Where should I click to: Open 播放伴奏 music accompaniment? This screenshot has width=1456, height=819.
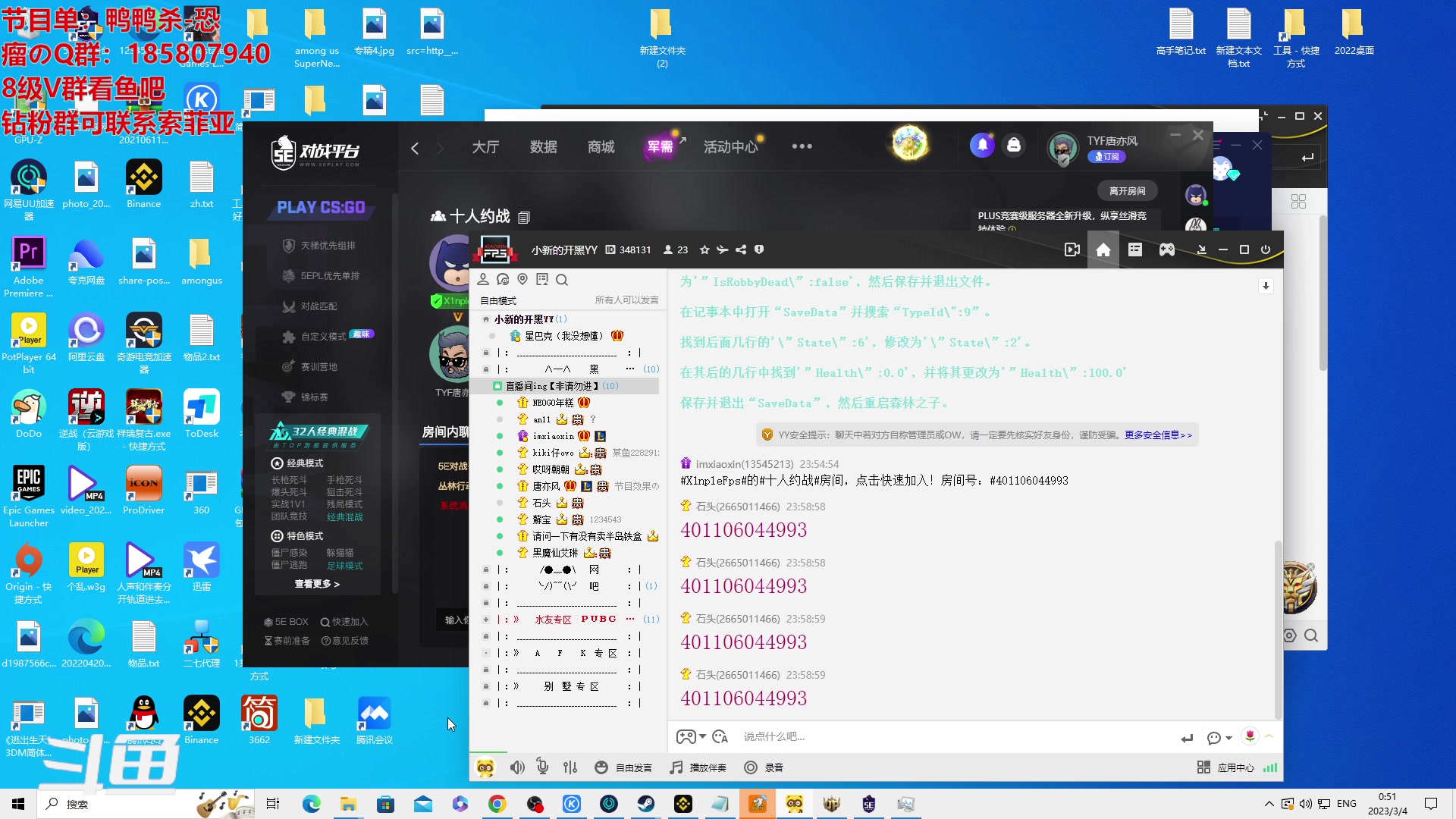click(698, 767)
